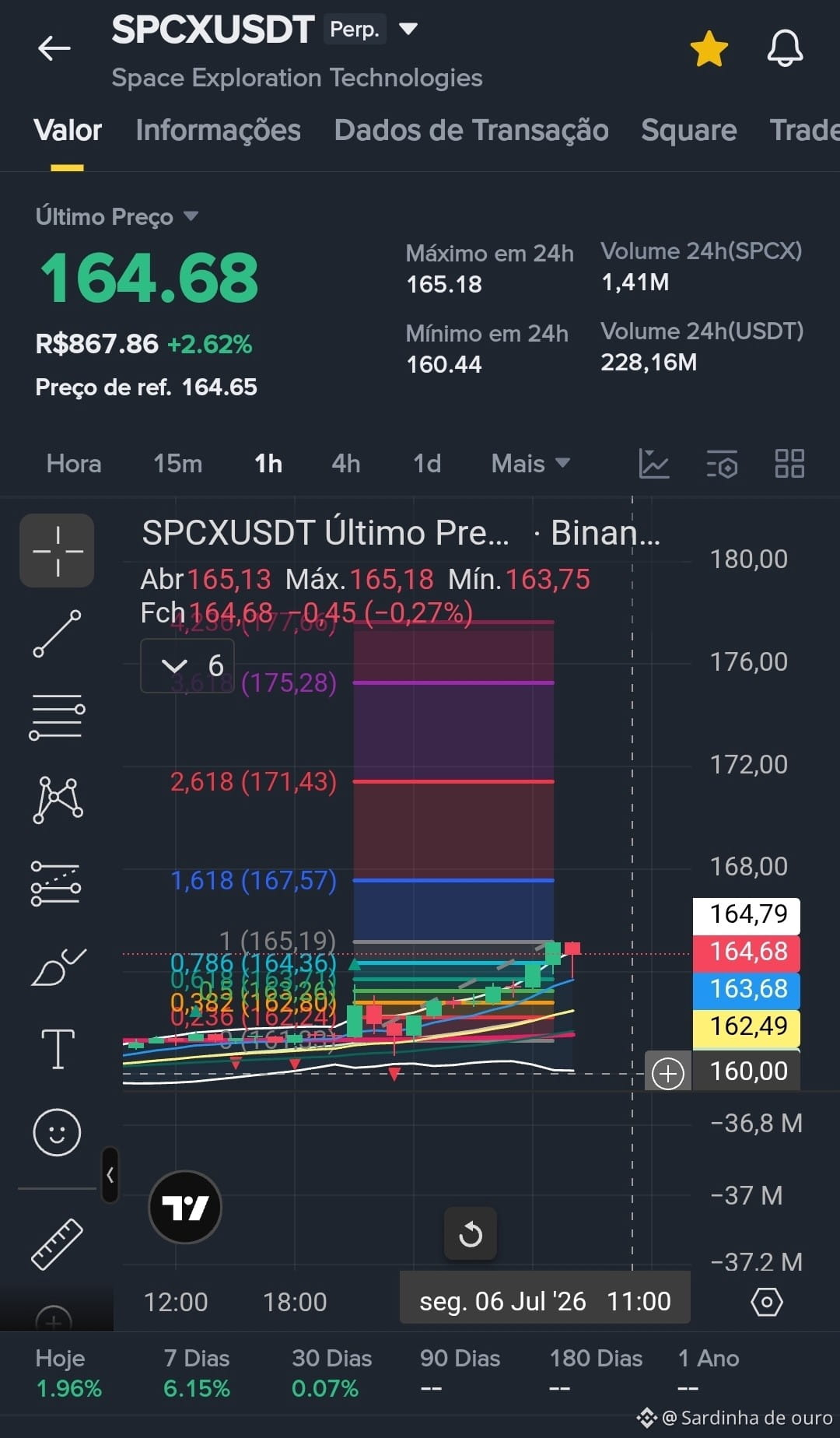840x1438 pixels.
Task: Select the 4h timeframe
Action: [x=346, y=464]
